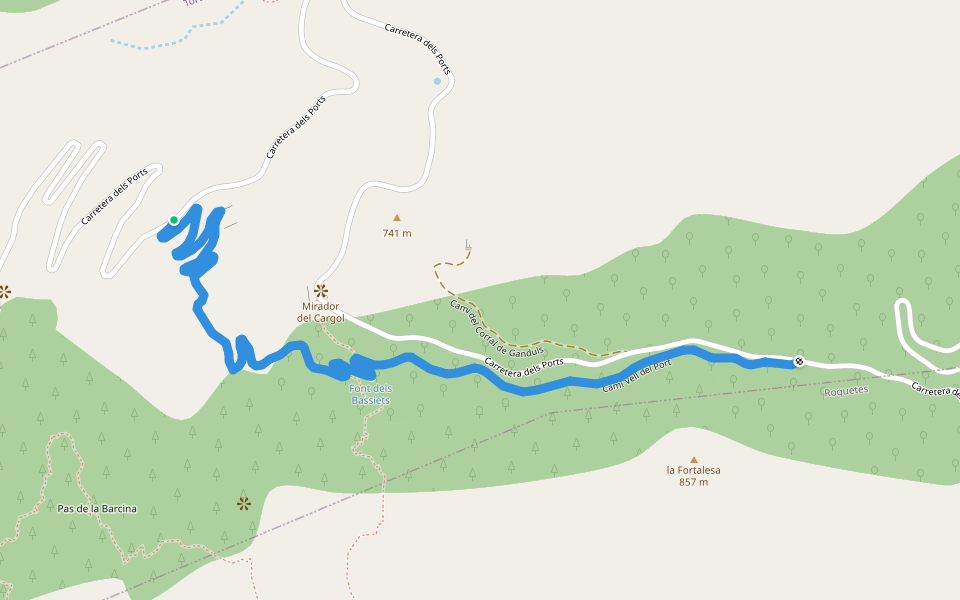Select the Mirador del Cargol viewpoint icon
The width and height of the screenshot is (960, 600).
321,291
